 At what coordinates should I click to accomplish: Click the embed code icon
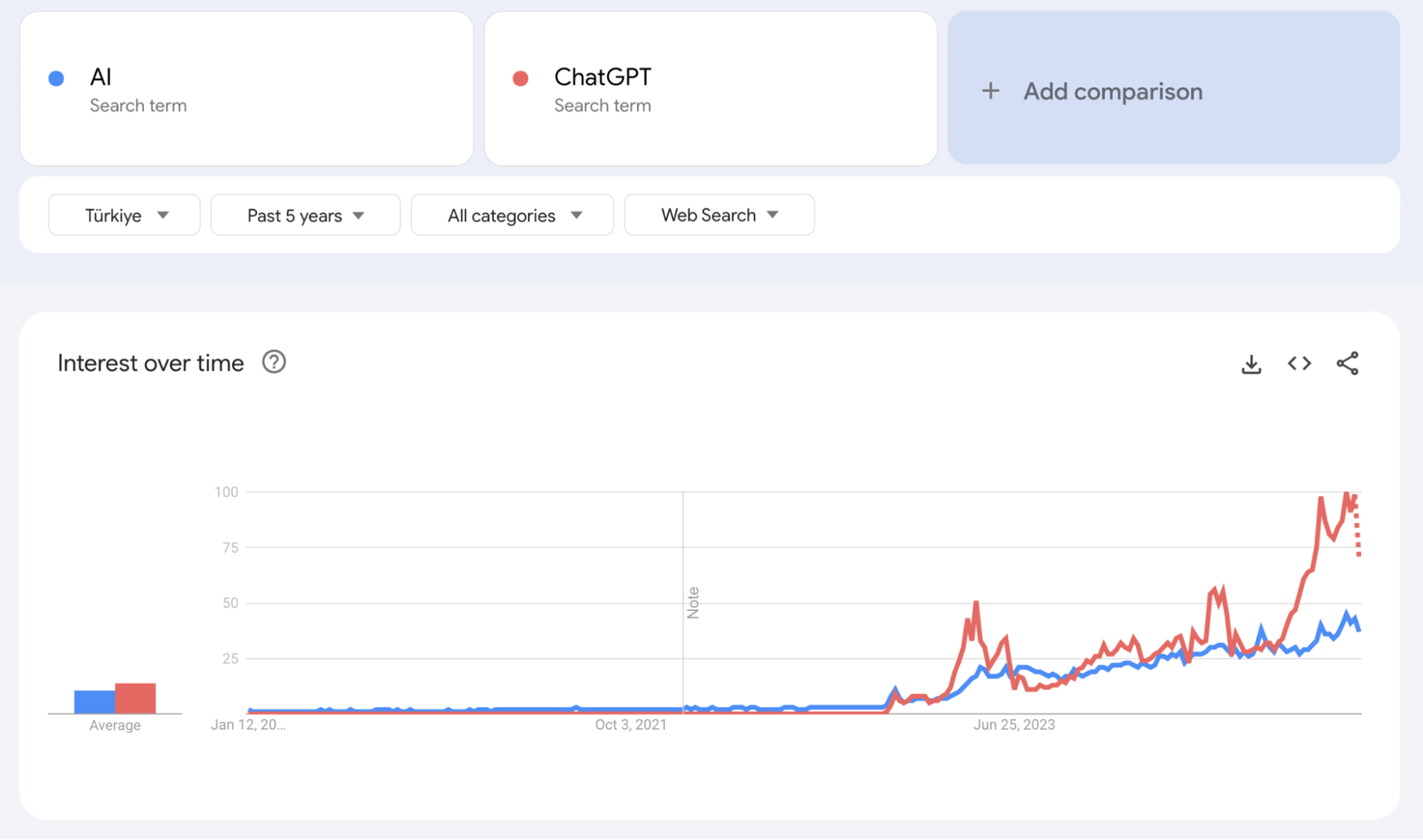[1299, 364]
